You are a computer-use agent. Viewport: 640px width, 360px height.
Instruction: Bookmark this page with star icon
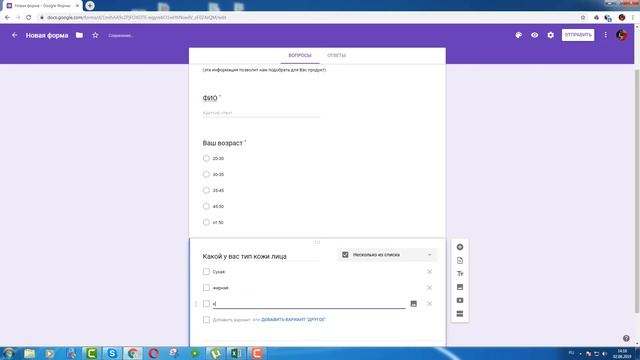pyautogui.click(x=583, y=18)
